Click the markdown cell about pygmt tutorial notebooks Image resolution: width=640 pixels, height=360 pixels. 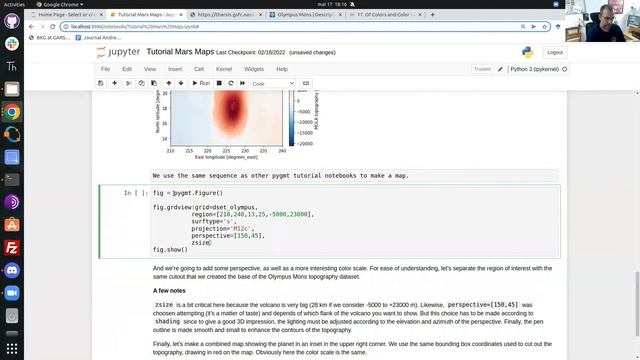click(354, 176)
